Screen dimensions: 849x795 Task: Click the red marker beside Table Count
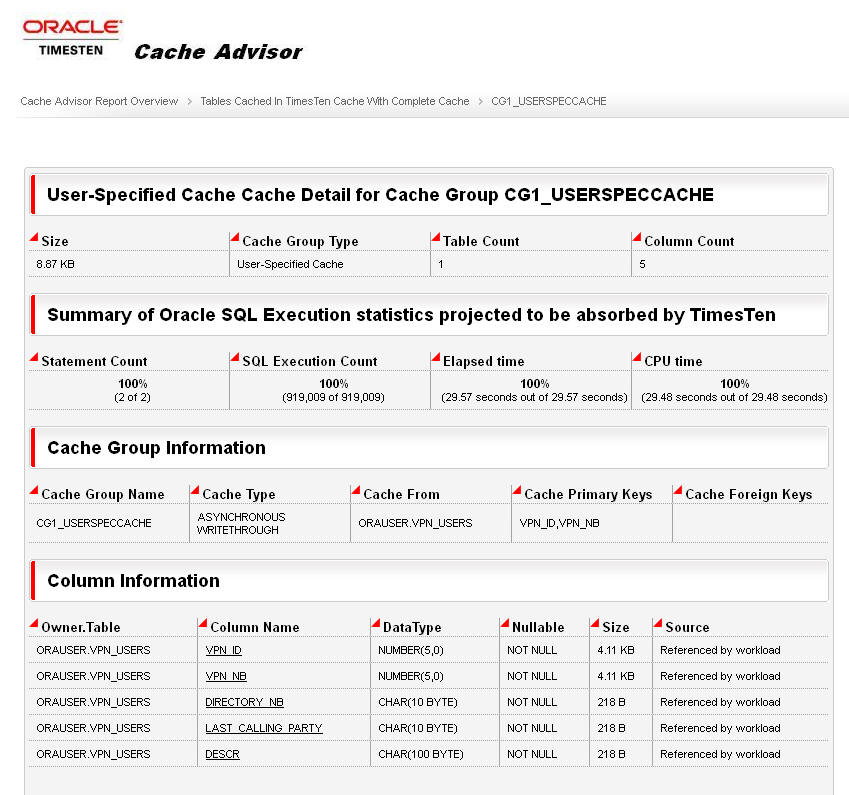tap(435, 237)
